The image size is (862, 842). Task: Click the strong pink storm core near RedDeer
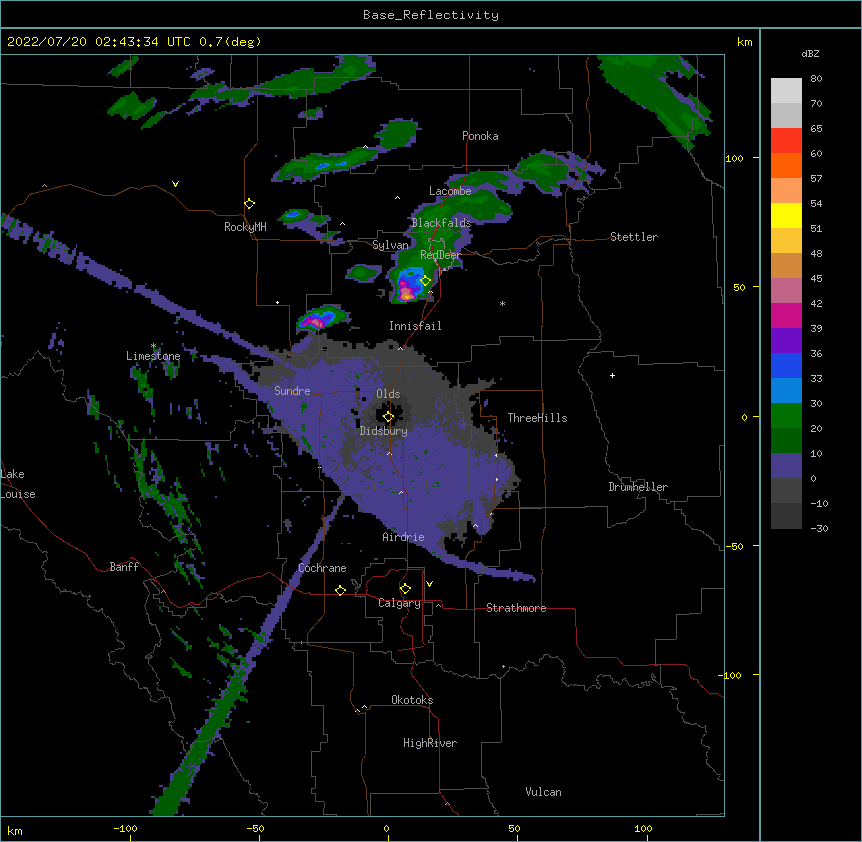406,290
